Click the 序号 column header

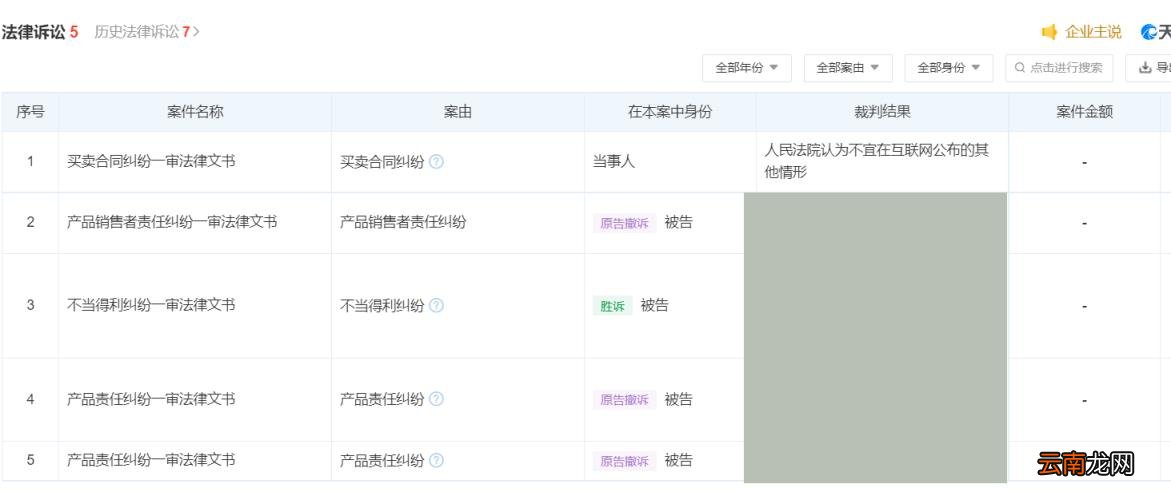coord(31,112)
